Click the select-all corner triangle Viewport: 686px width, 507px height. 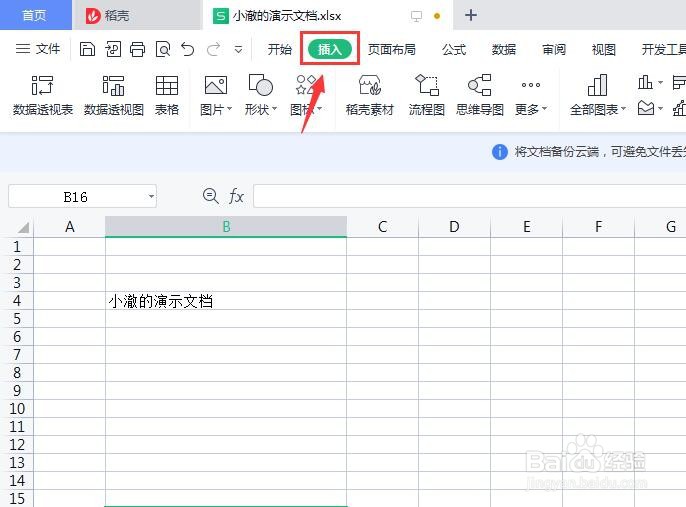[23, 227]
